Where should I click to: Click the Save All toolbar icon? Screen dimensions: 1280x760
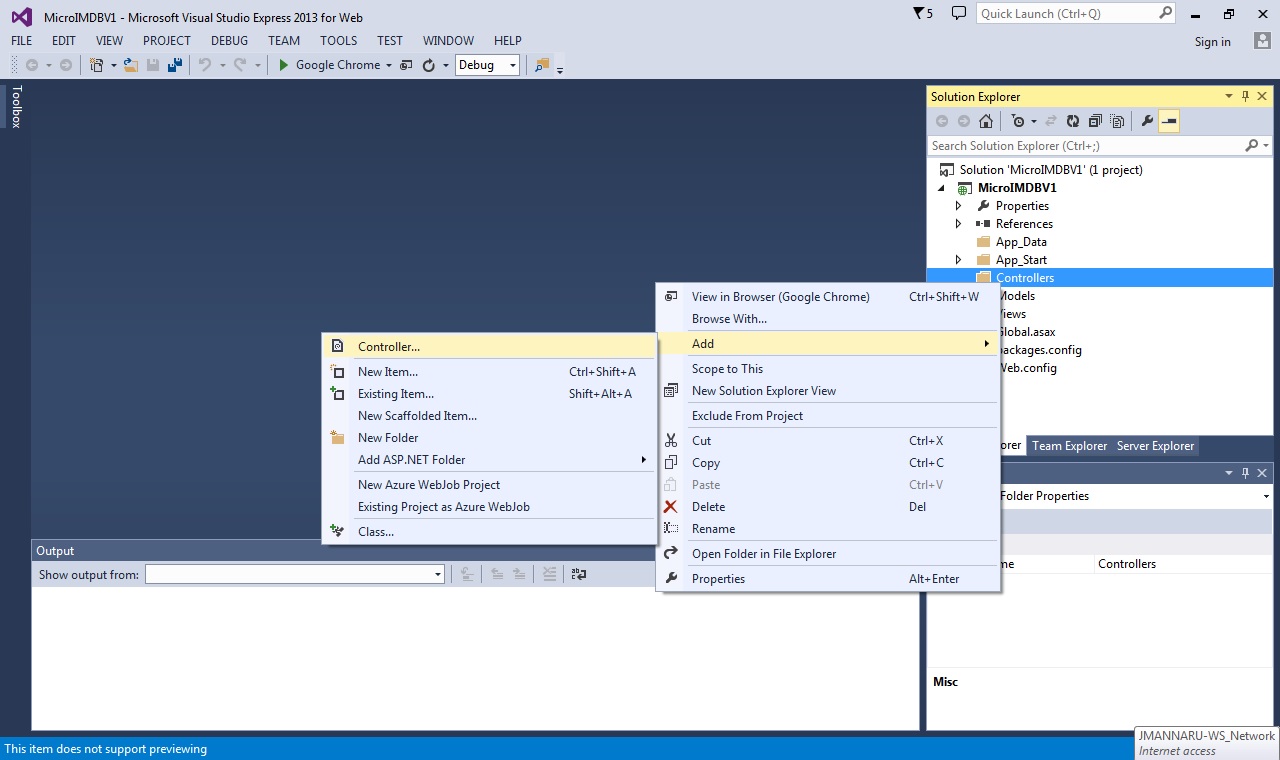174,65
